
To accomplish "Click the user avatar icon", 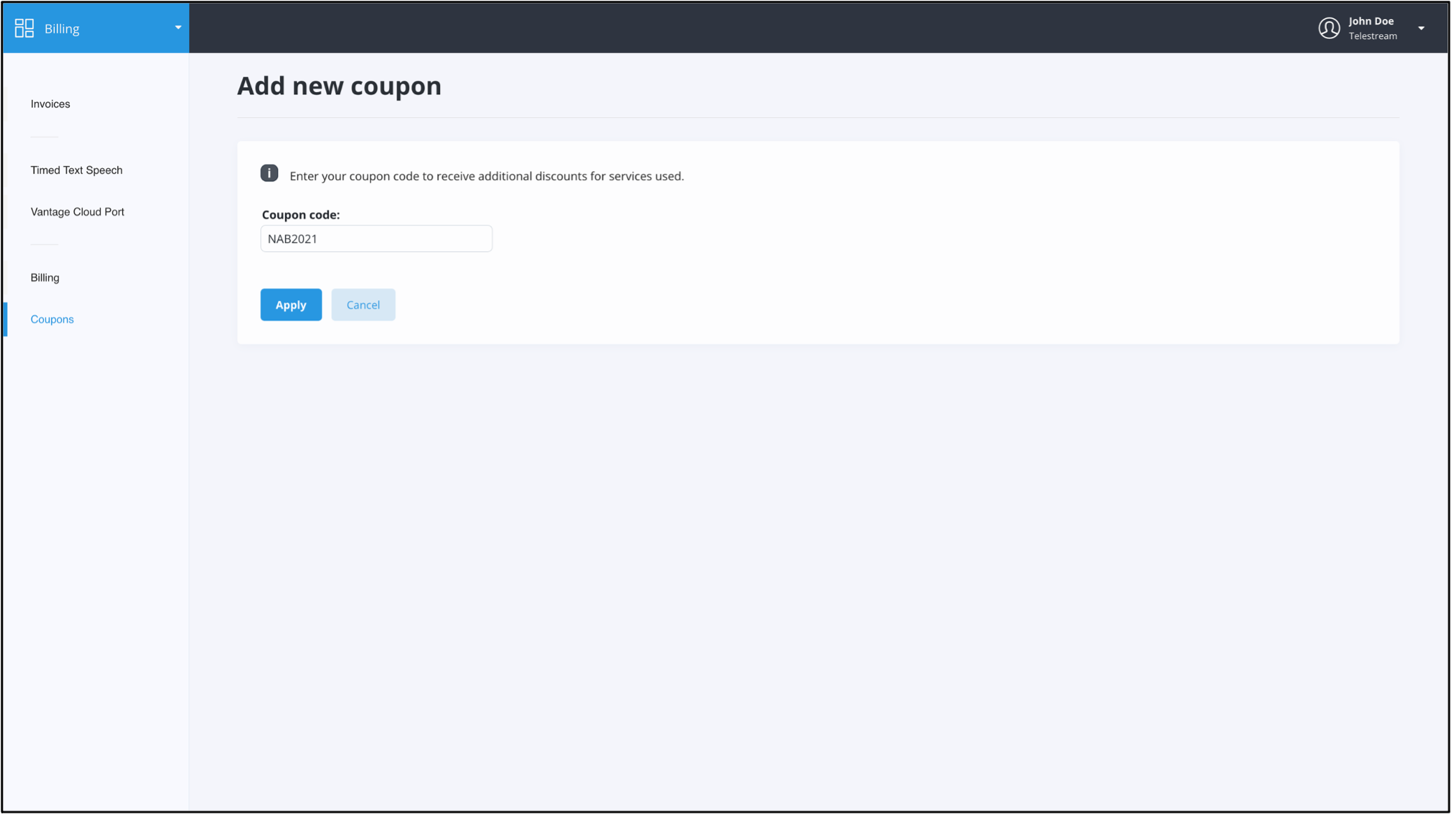I will [x=1329, y=28].
